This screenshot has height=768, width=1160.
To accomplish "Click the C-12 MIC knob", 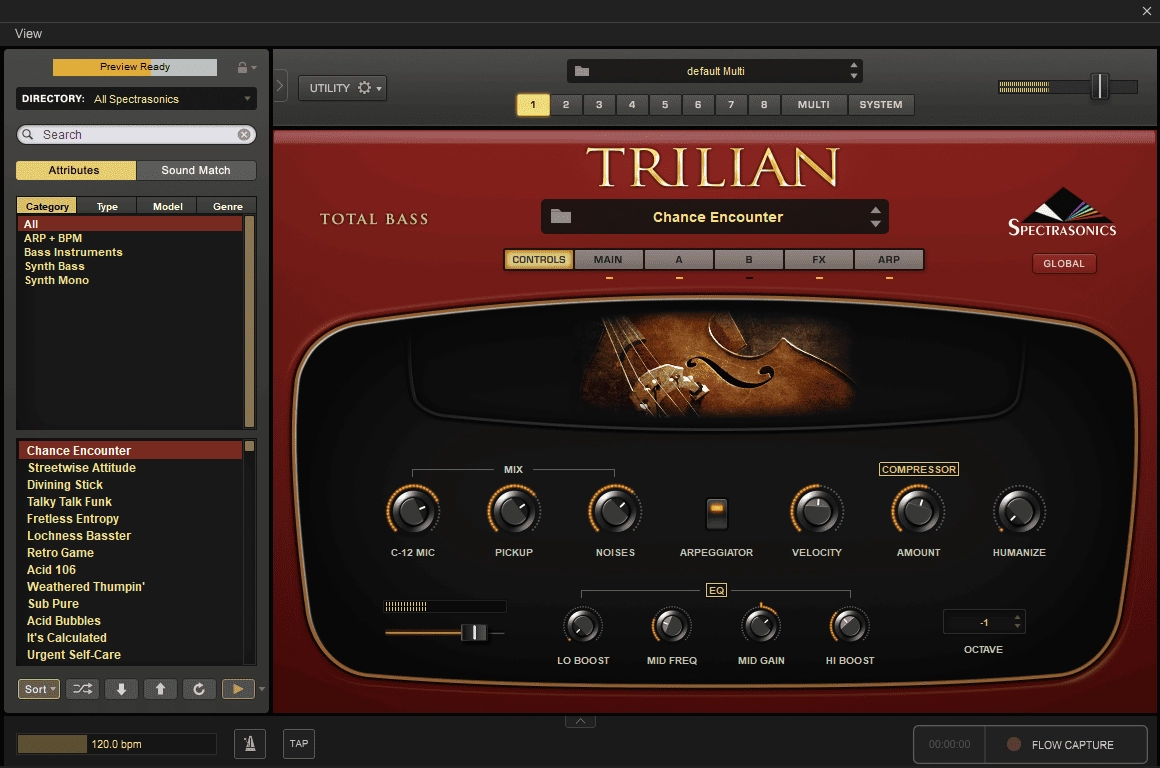I will click(413, 511).
